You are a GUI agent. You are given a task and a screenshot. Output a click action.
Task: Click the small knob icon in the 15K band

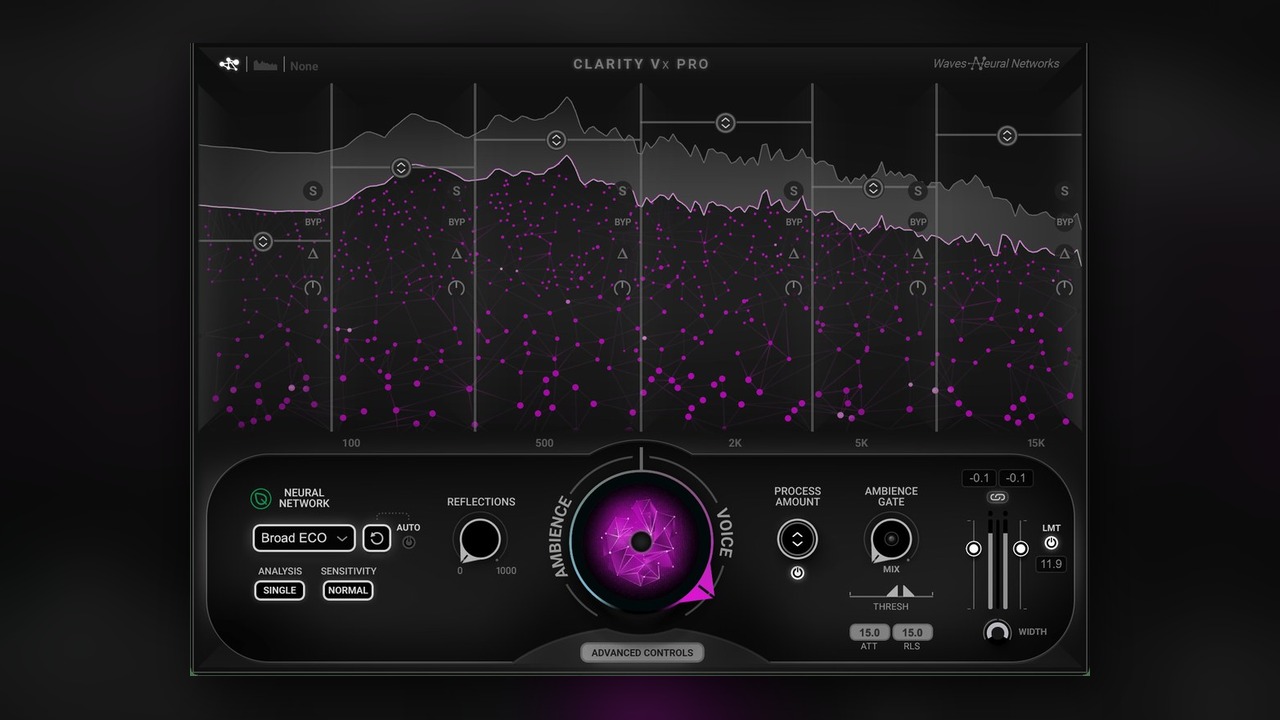click(x=1064, y=288)
